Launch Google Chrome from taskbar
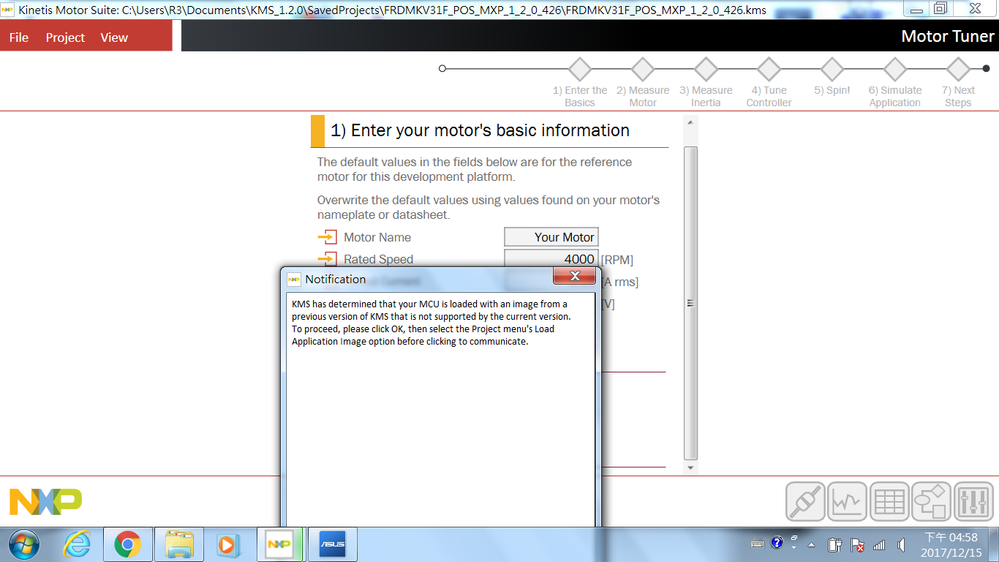Image resolution: width=999 pixels, height=562 pixels. (127, 545)
